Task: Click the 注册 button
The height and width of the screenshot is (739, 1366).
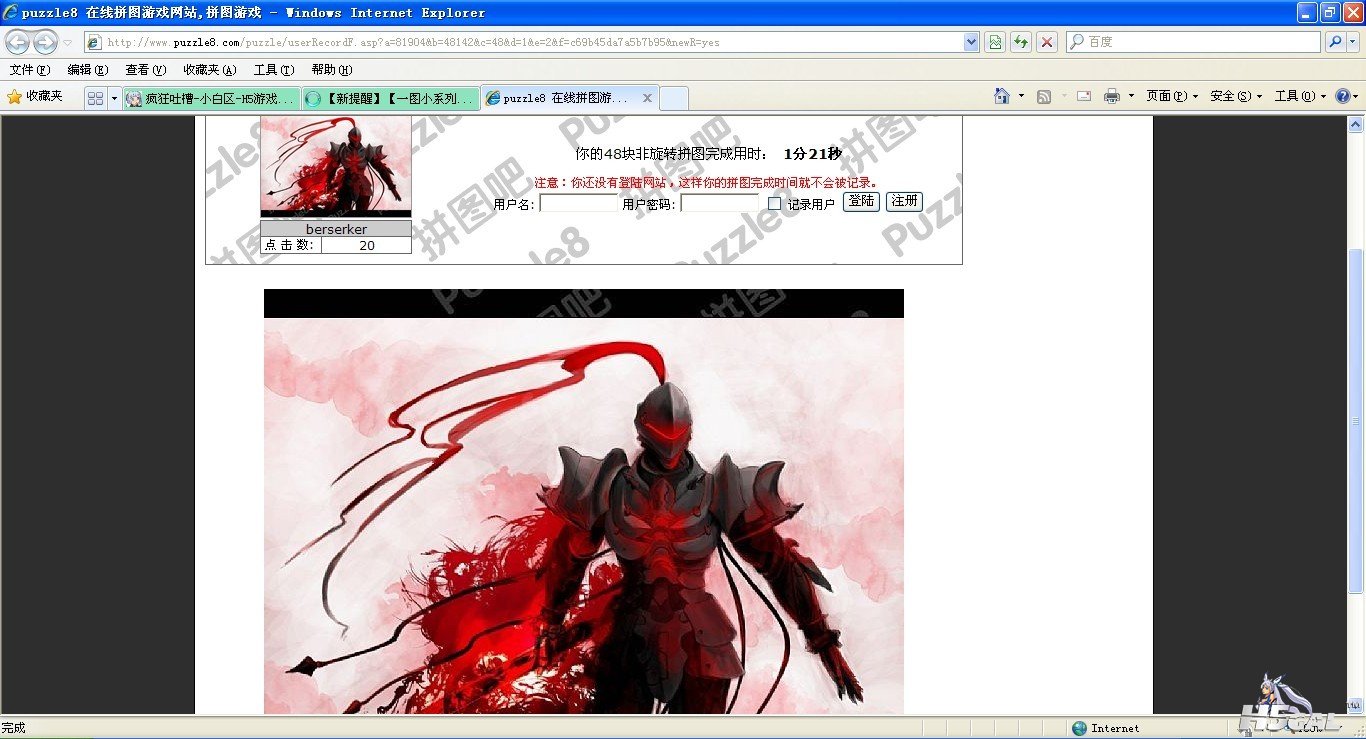Action: click(x=904, y=201)
